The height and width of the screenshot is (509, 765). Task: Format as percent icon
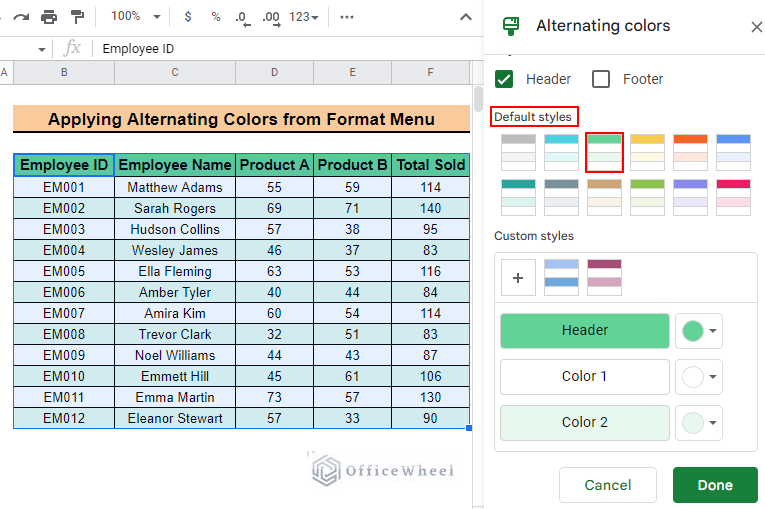point(216,17)
